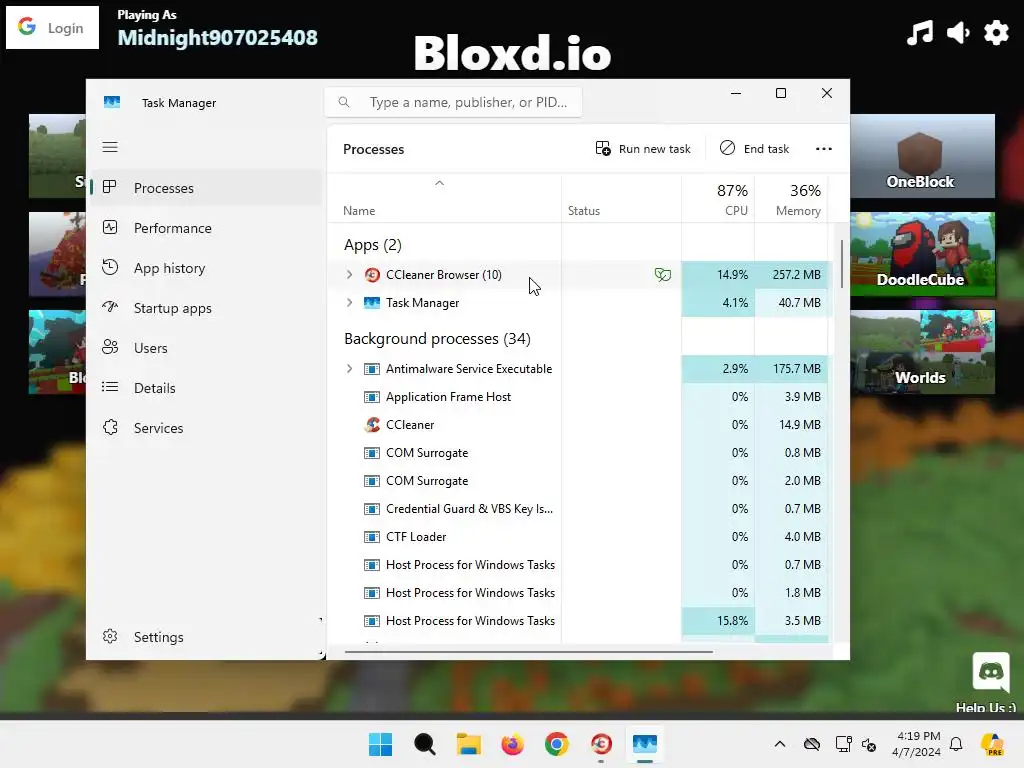Open the notifications bell icon
This screenshot has width=1024, height=768.
click(956, 744)
